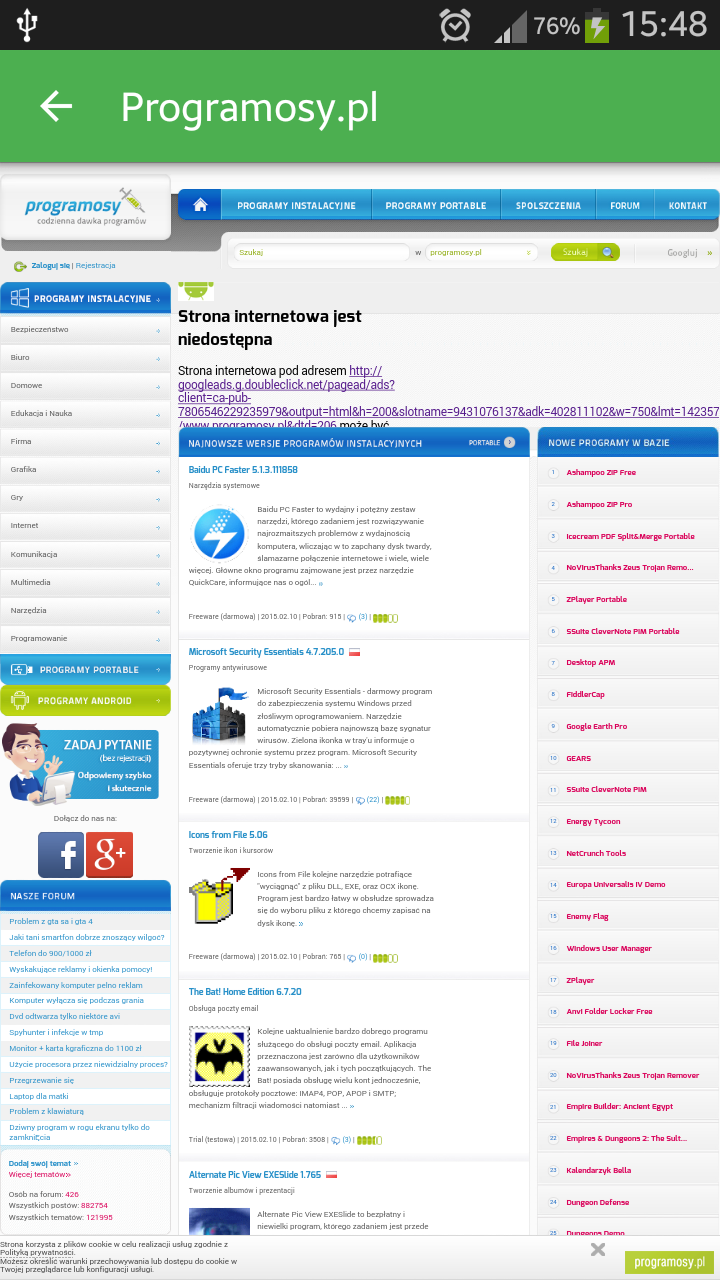Open Internet category
Viewport: 720px width, 1280px height.
click(x=85, y=525)
